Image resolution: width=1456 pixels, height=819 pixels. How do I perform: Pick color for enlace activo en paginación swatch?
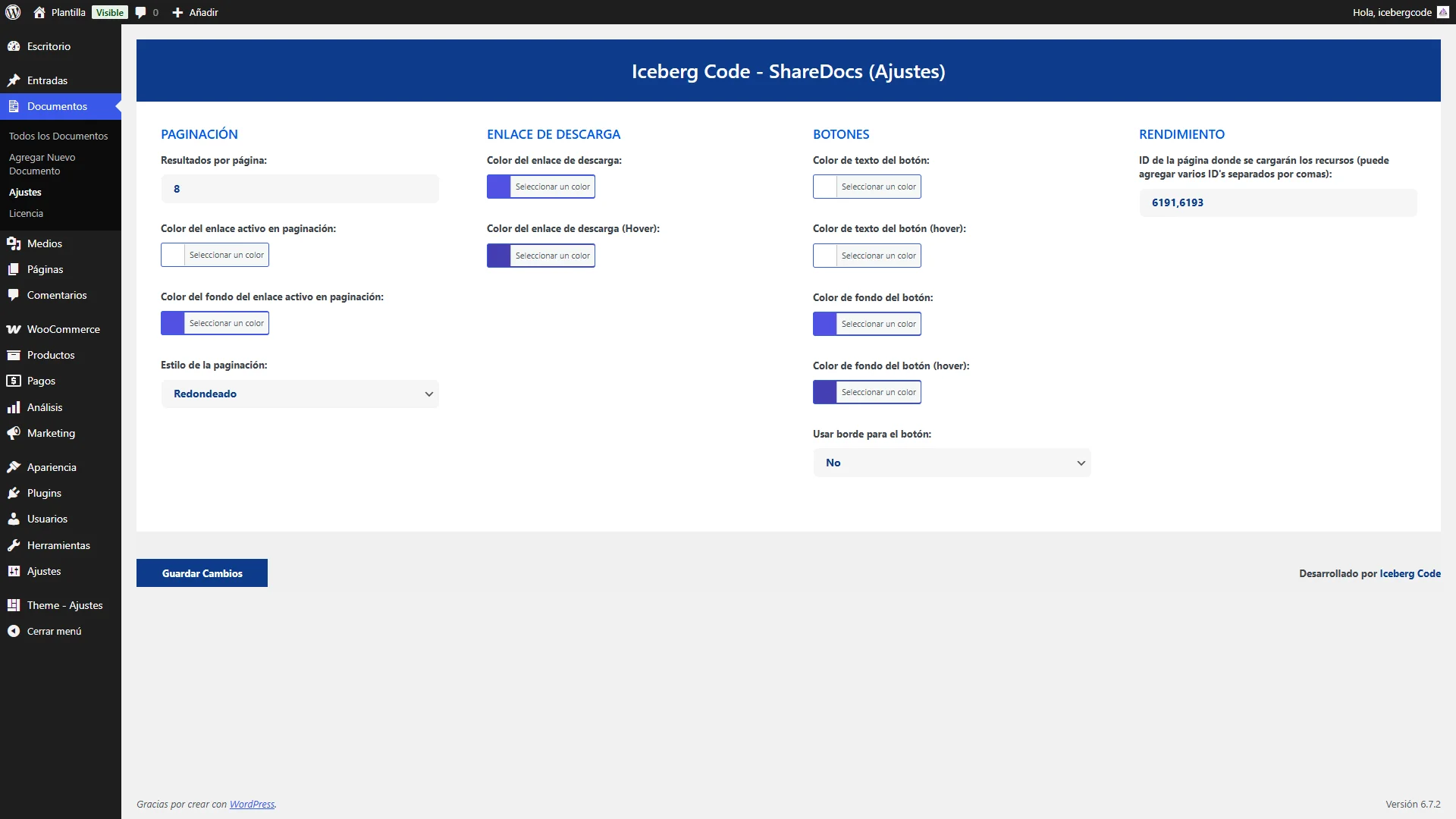(173, 255)
